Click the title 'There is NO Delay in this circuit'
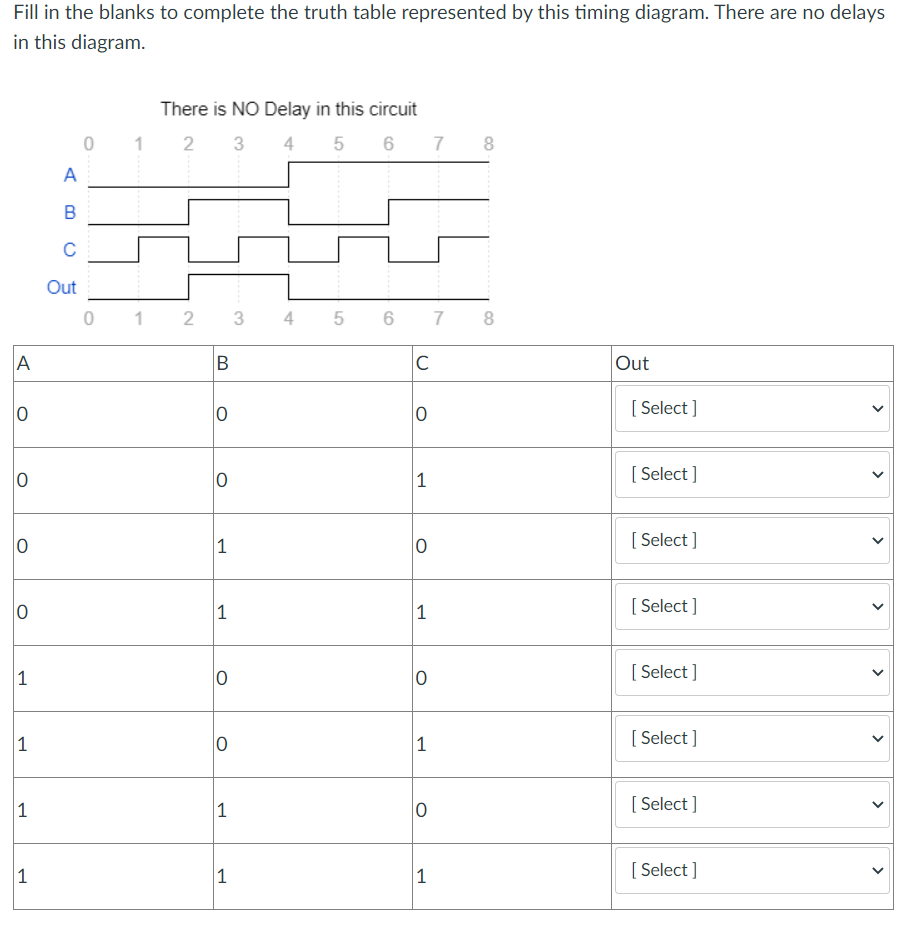Viewport: 906px width, 925px height. pos(290,109)
